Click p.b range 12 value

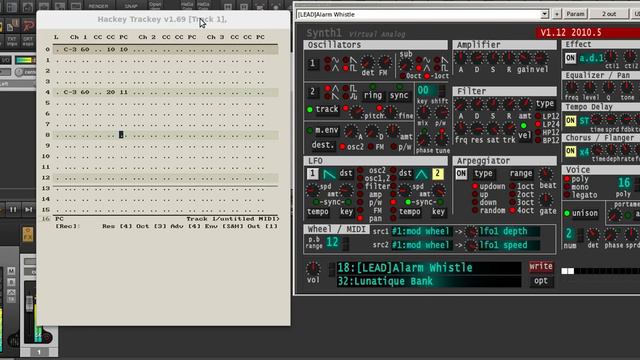pos(332,242)
